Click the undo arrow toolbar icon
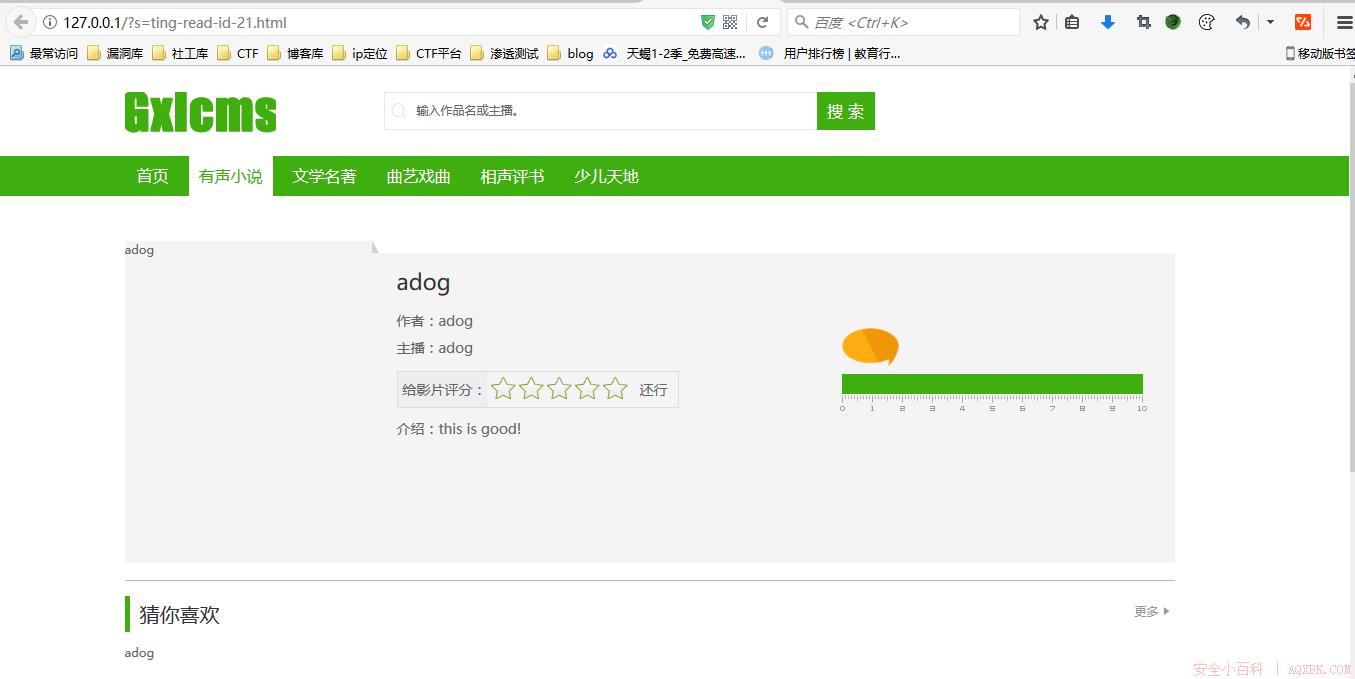The image size is (1355, 679). 1242,22
